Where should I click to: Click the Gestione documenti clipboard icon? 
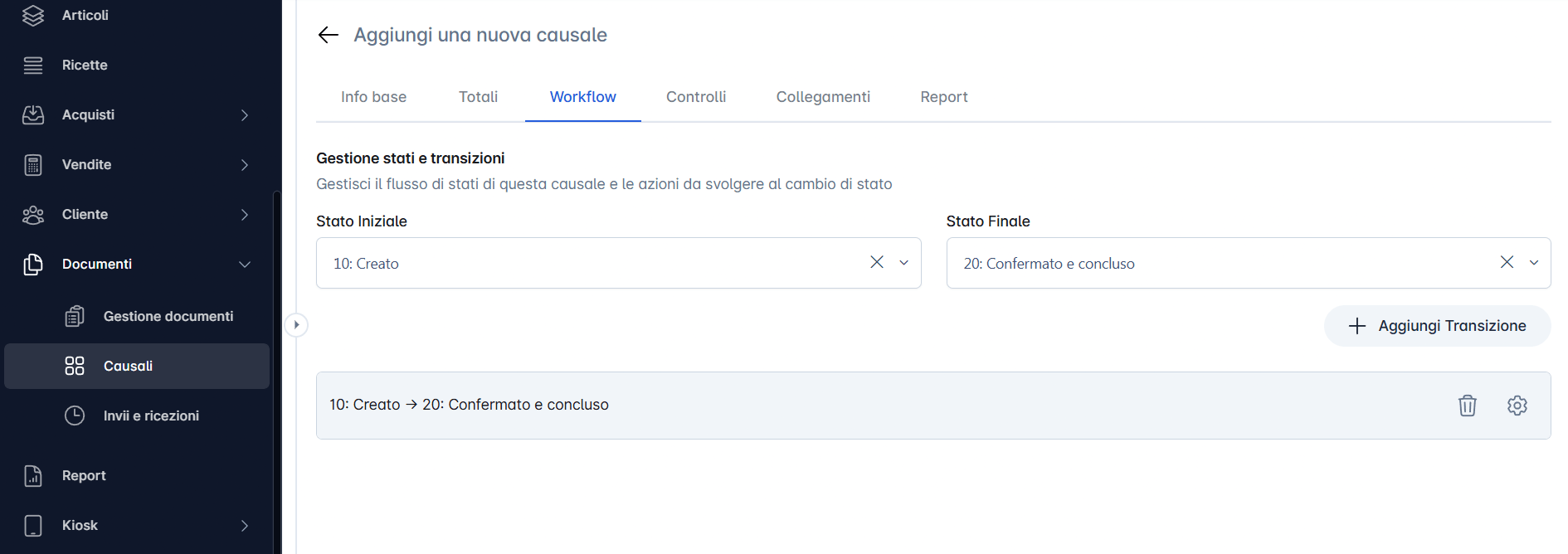(x=75, y=316)
